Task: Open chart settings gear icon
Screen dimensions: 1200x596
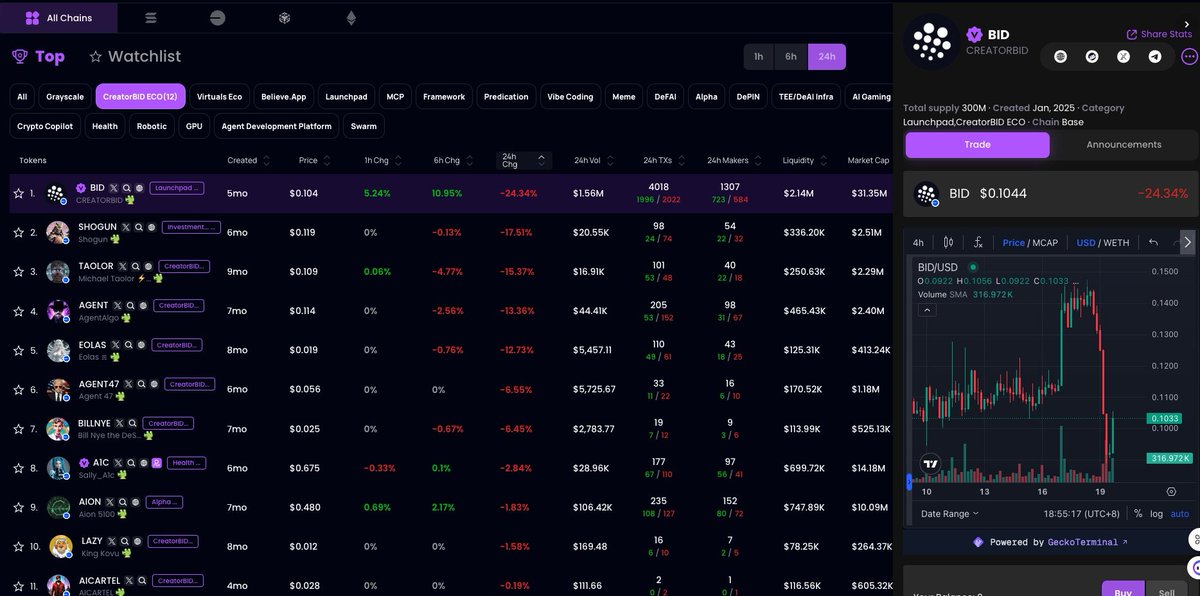Action: point(1172,492)
